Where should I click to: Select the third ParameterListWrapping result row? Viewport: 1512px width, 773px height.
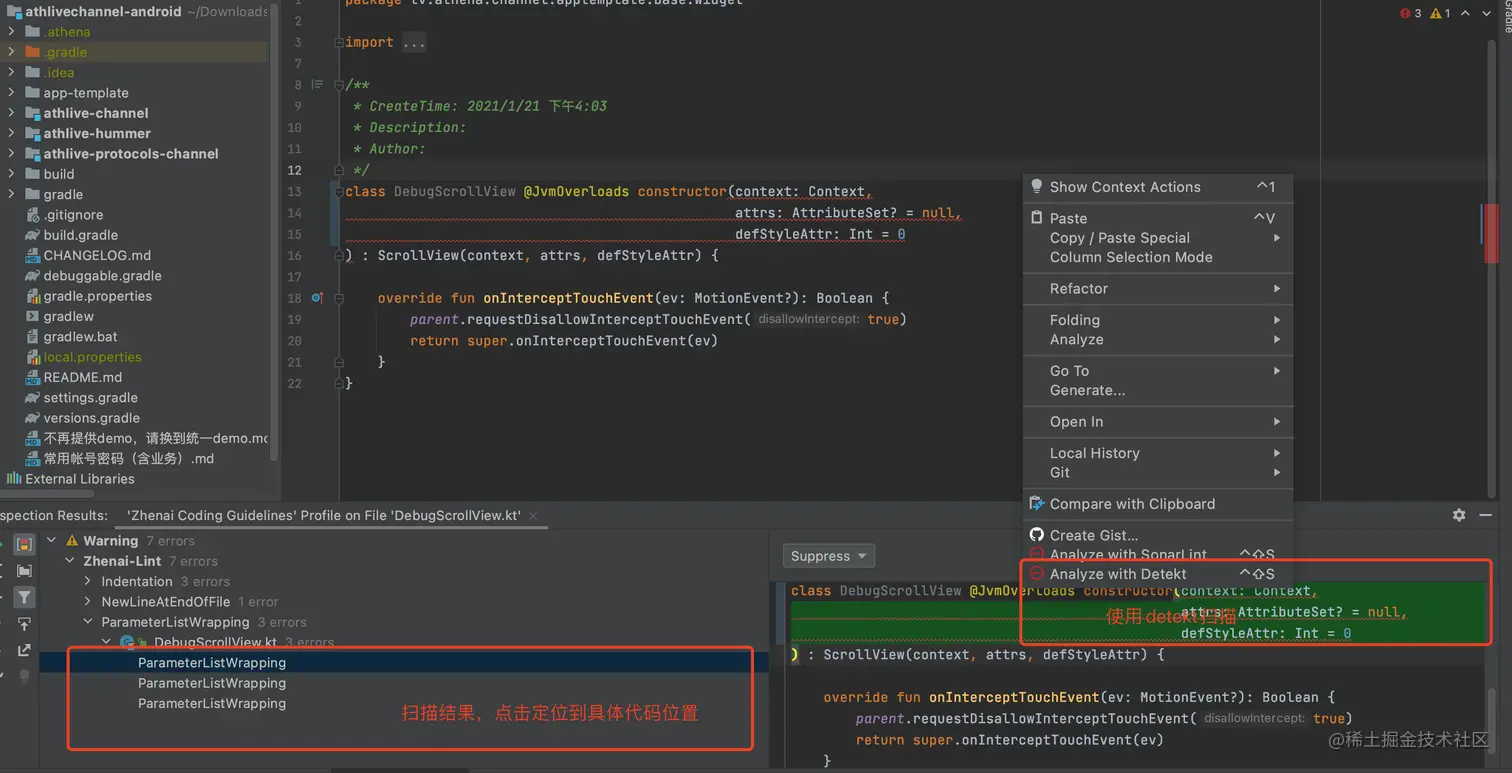404,704
